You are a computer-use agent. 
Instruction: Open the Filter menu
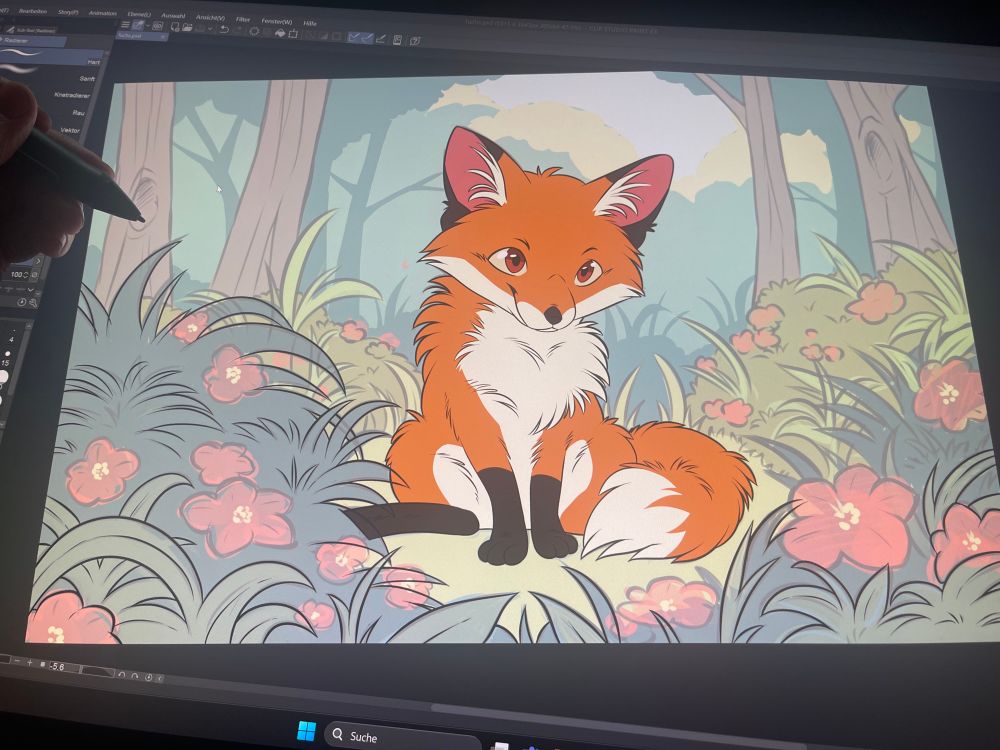[243, 20]
